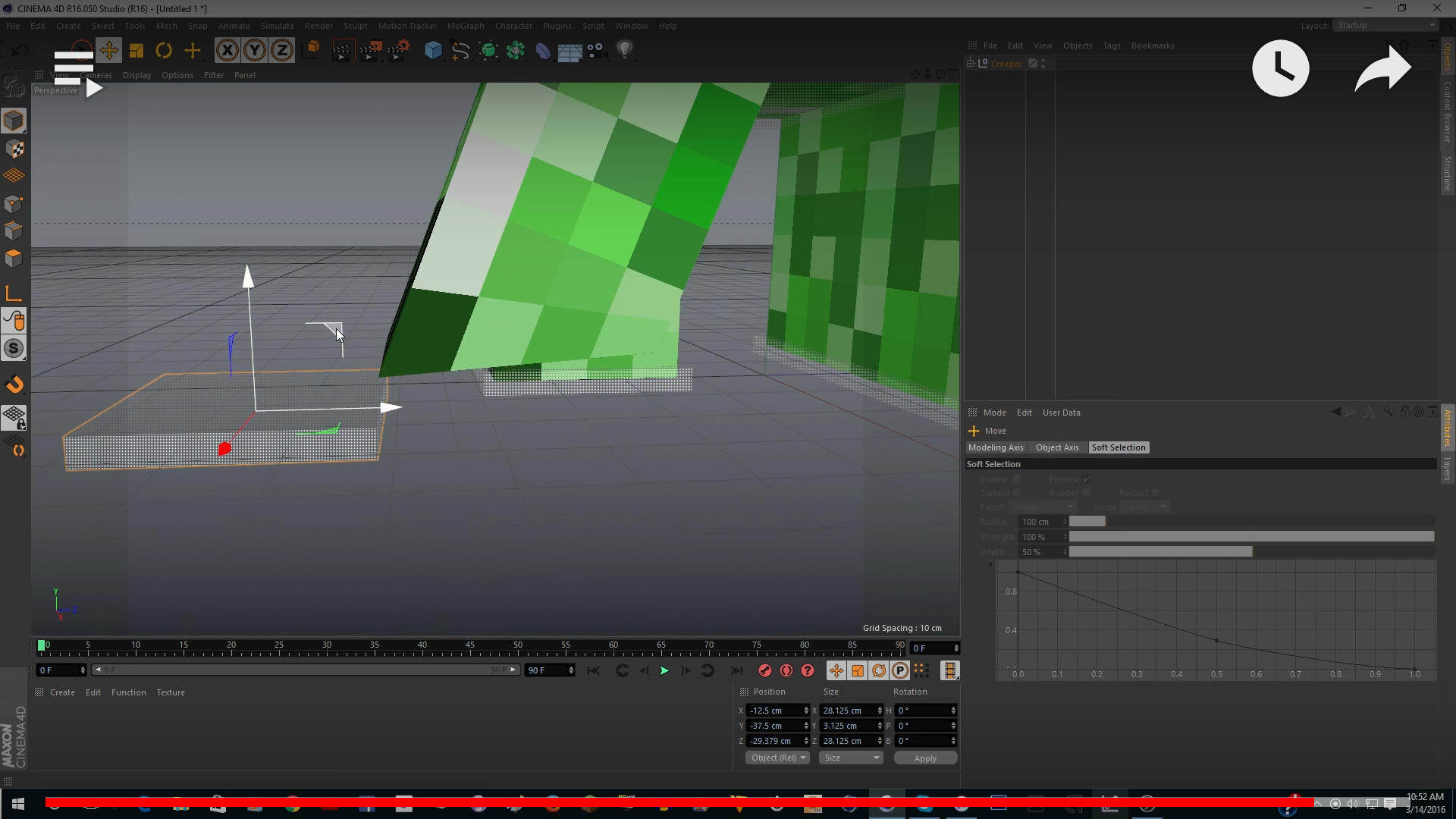Open the spline pen tool icon
Screen dimensions: 1456x819
(x=460, y=51)
